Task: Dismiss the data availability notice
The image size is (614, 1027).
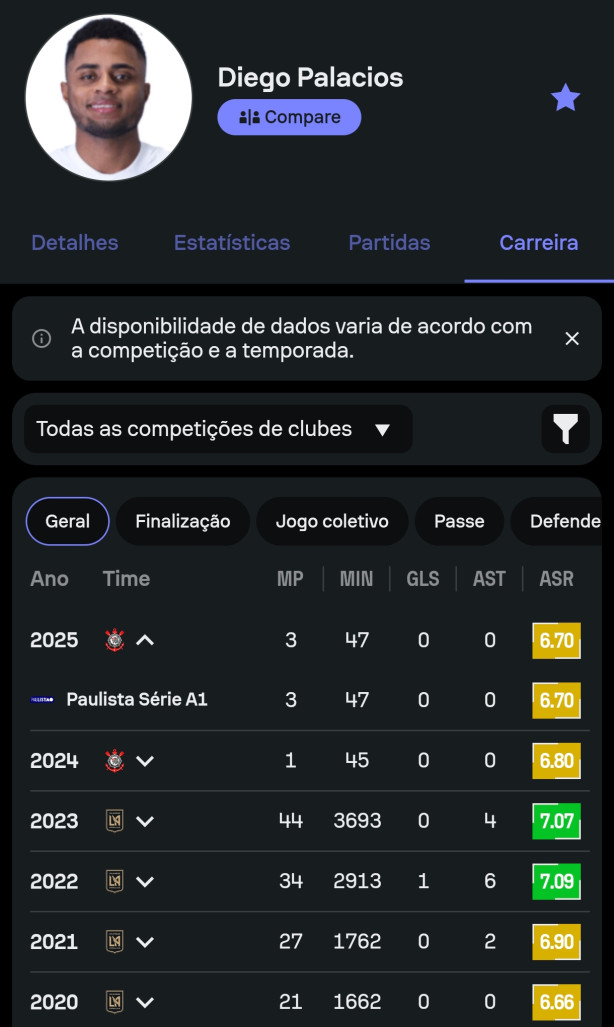Action: [x=572, y=339]
